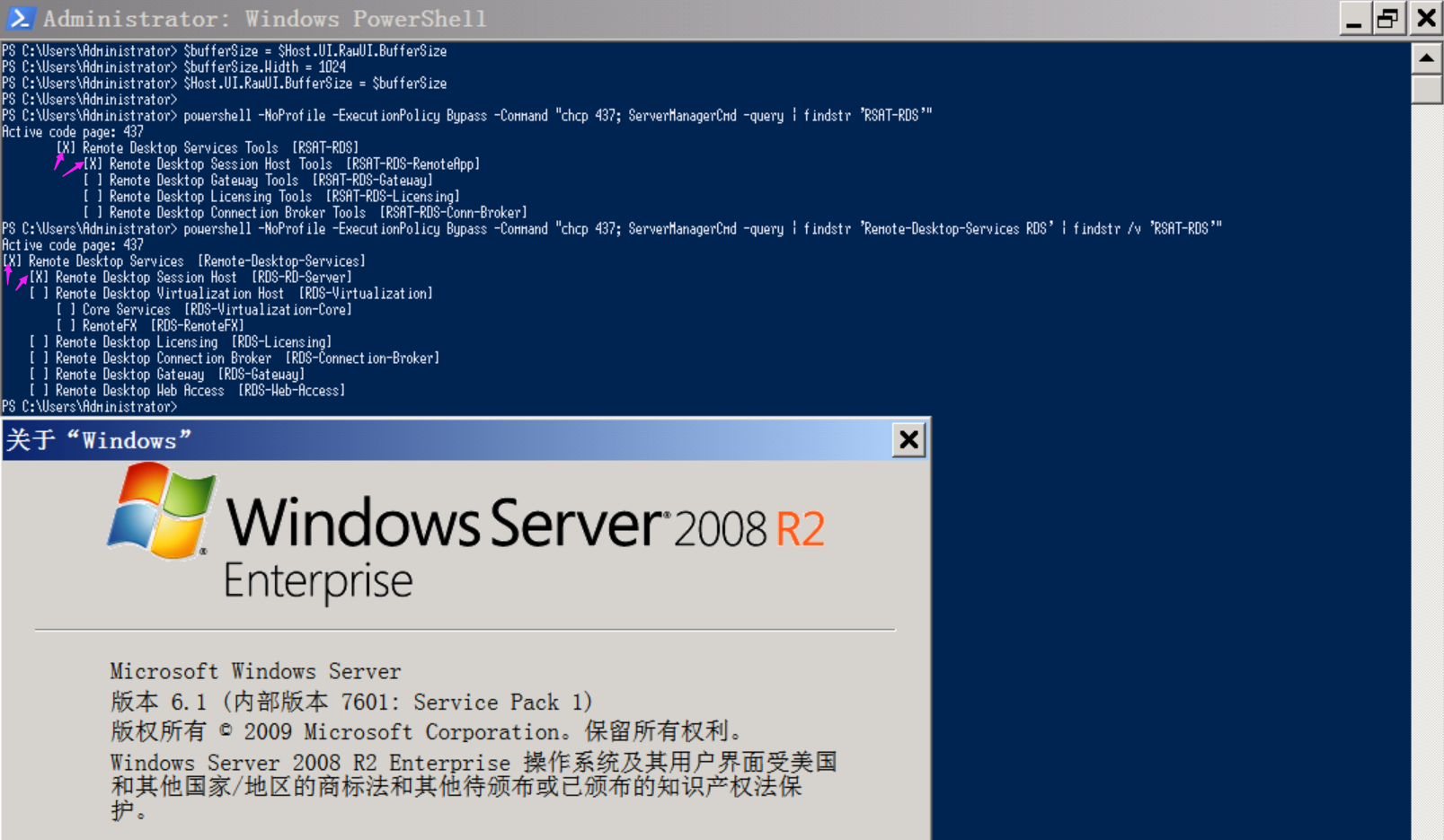Screen dimensions: 1444x840
Task: Click the PowerShell icon in title bar
Action: (20, 18)
